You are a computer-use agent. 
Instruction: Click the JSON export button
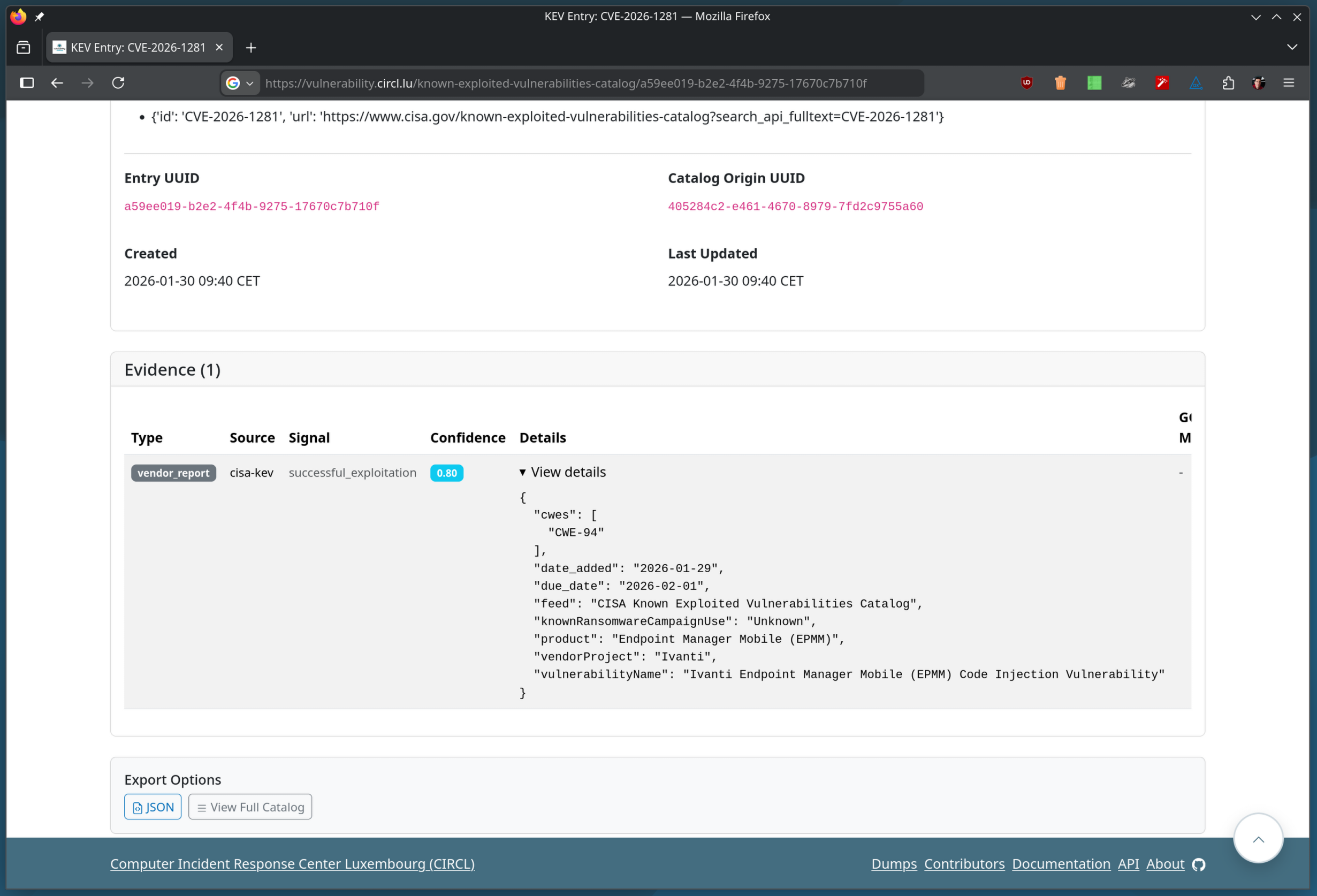coord(153,807)
